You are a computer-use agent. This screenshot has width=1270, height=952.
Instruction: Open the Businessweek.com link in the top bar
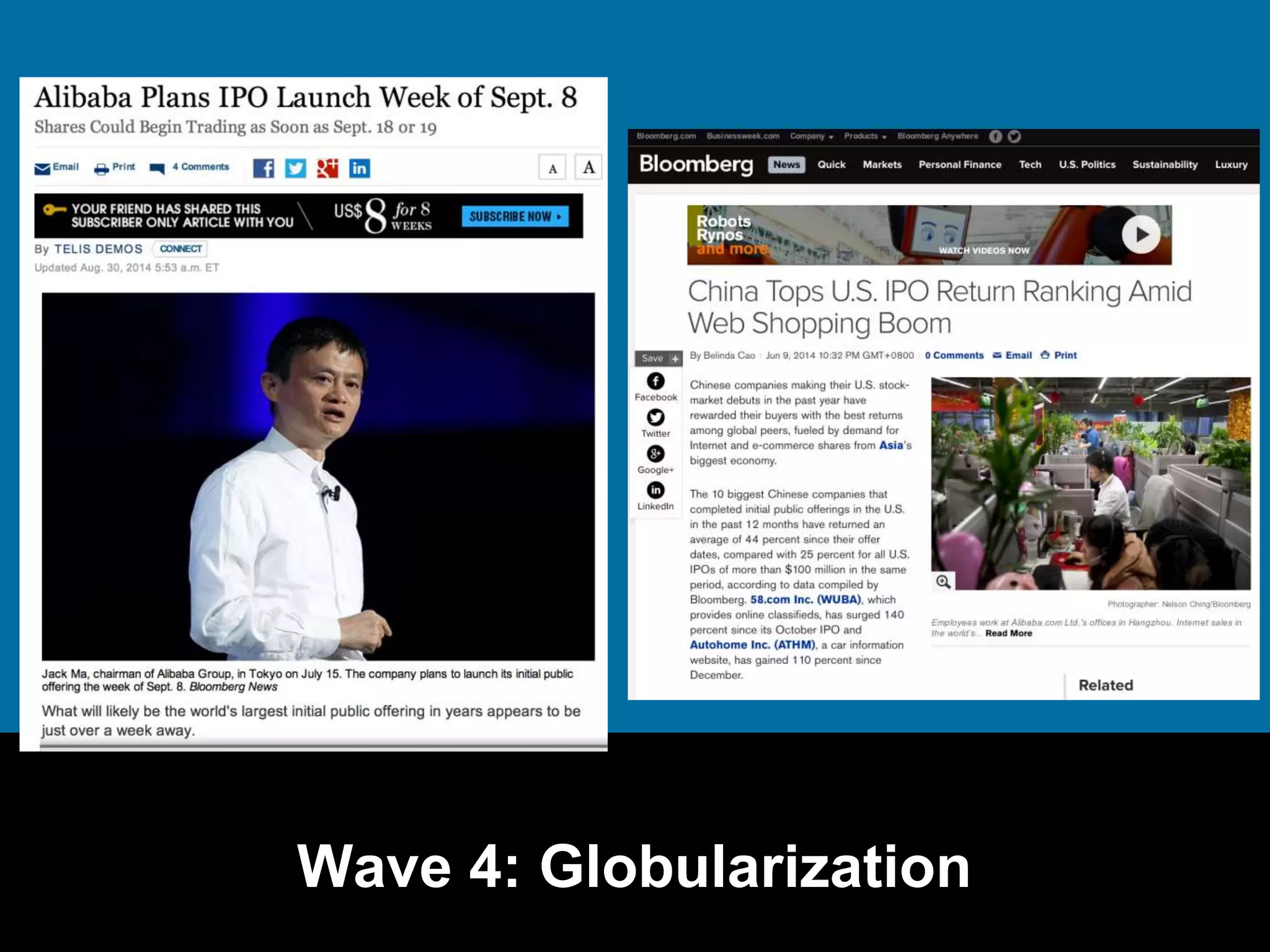coord(743,136)
